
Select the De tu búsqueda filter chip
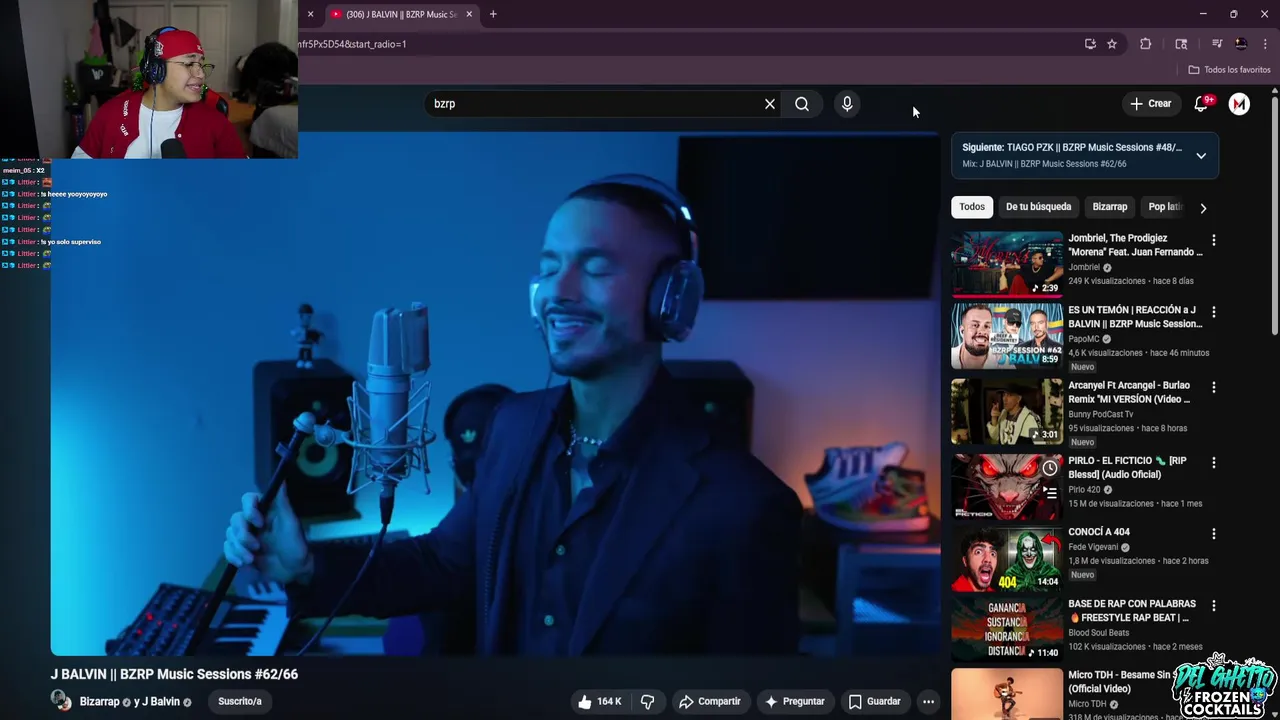pos(1038,207)
